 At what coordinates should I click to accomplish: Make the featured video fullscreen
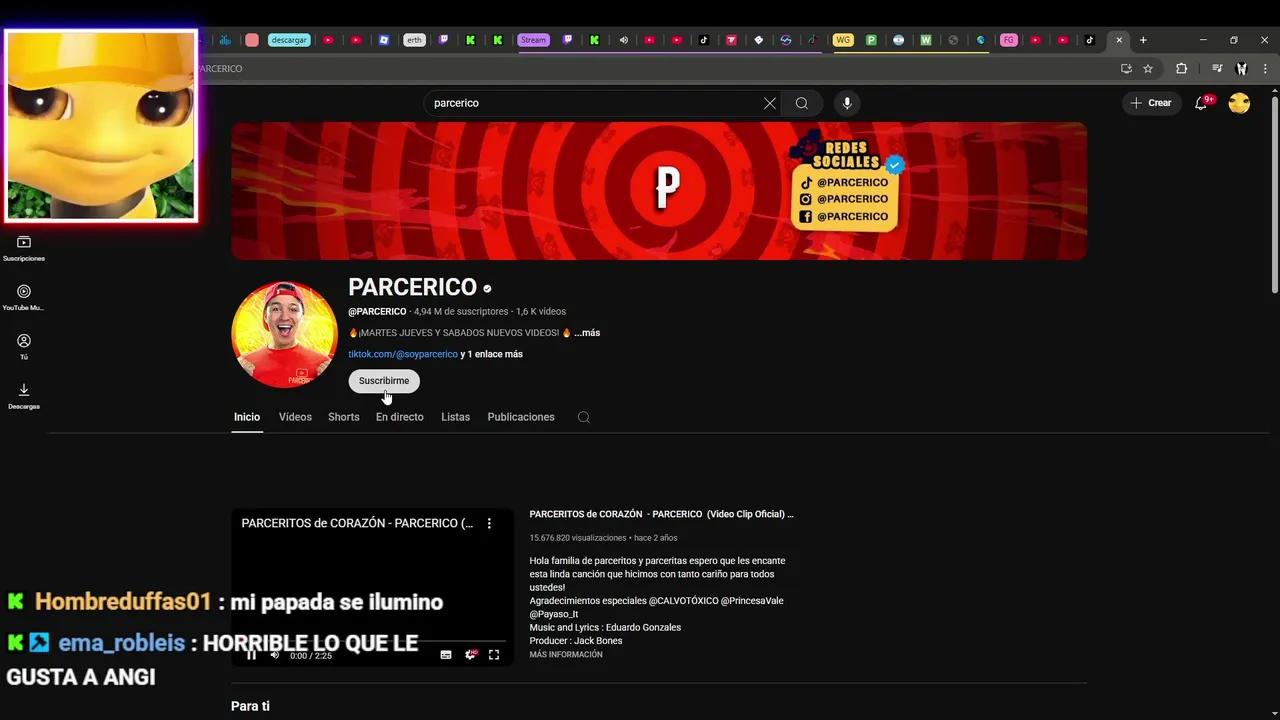[494, 655]
